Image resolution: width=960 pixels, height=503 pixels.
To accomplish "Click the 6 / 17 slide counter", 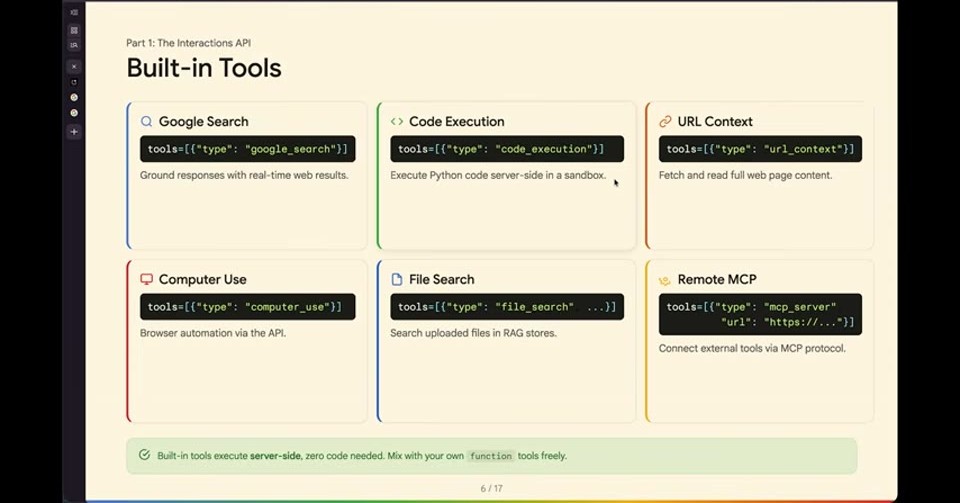I will point(492,488).
